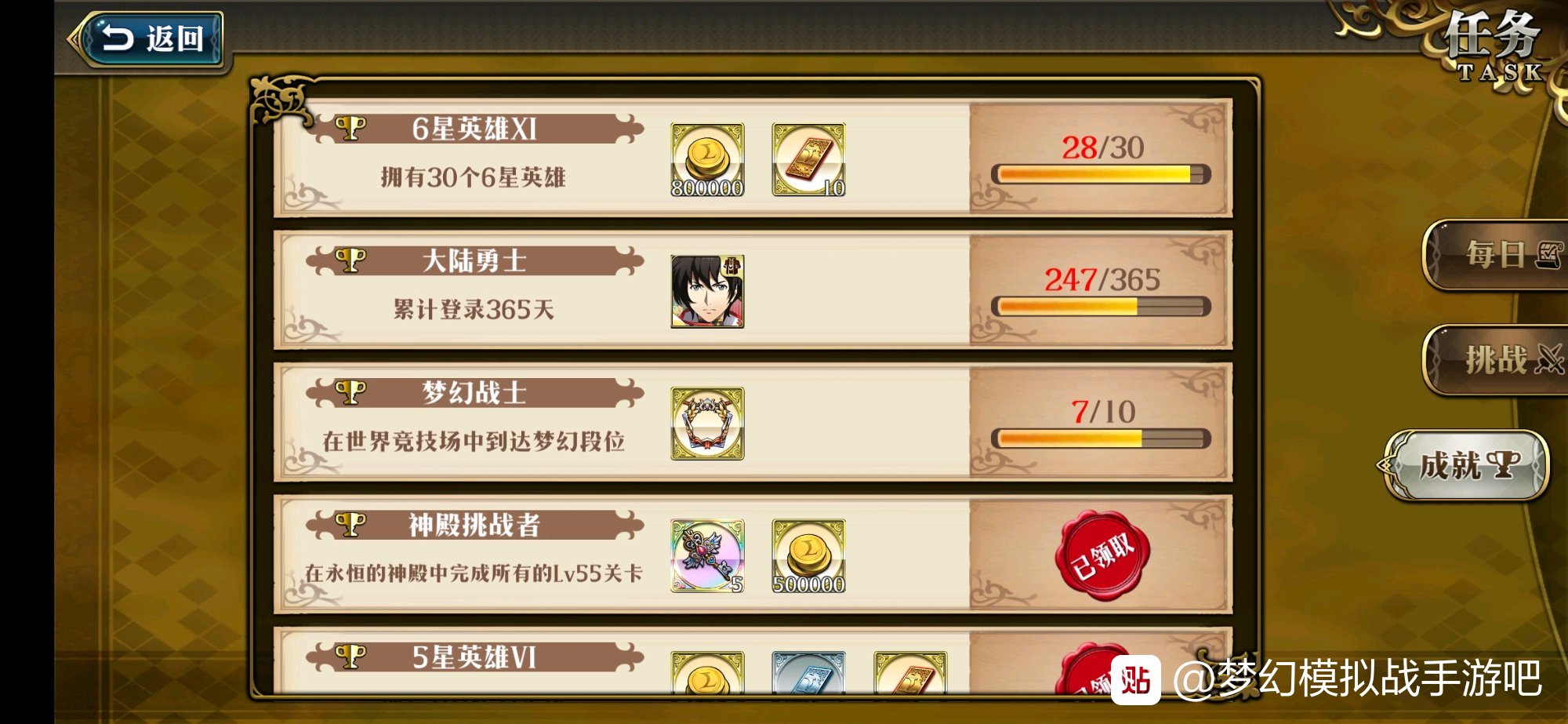This screenshot has width=1568, height=724.
Task: Tap the 500000 gold coin reward icon
Action: click(x=808, y=555)
